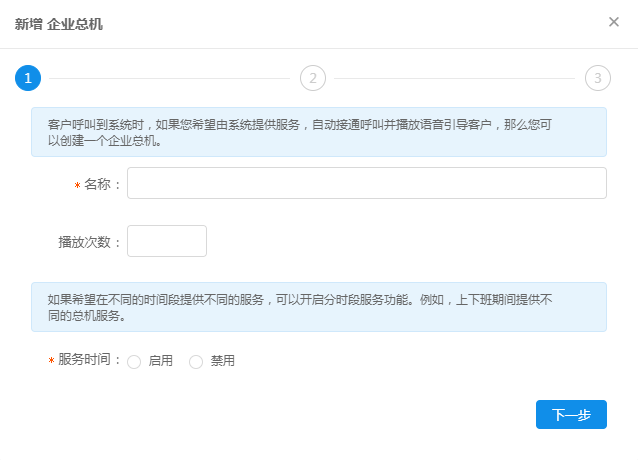Click the 分时段服务 info notice

318,307
